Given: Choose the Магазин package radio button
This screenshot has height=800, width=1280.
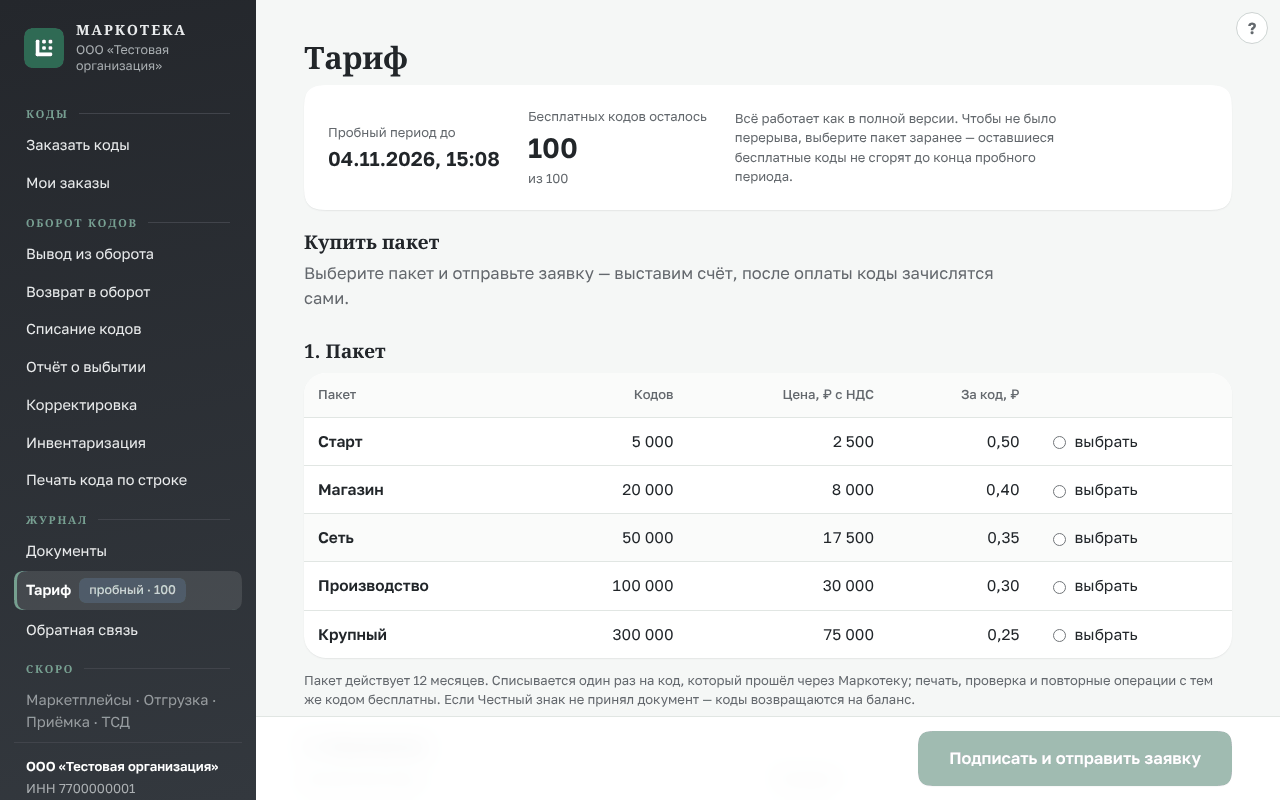Looking at the screenshot, I should click(x=1059, y=491).
